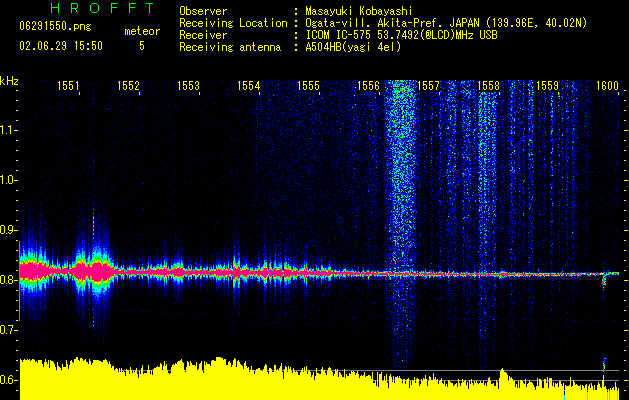This screenshot has height=400, width=629.
Task: Click the 1554 time marker
Action: tap(248, 86)
